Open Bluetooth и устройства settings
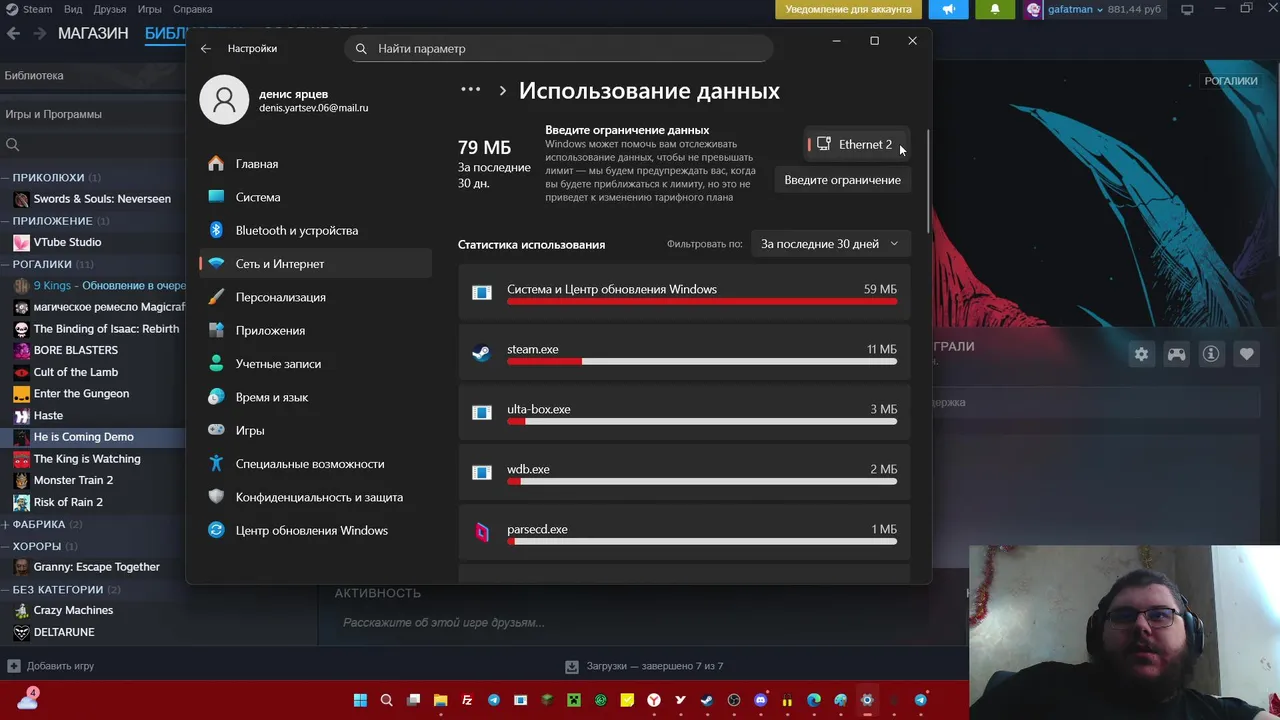Viewport: 1280px width, 720px height. coord(315,230)
